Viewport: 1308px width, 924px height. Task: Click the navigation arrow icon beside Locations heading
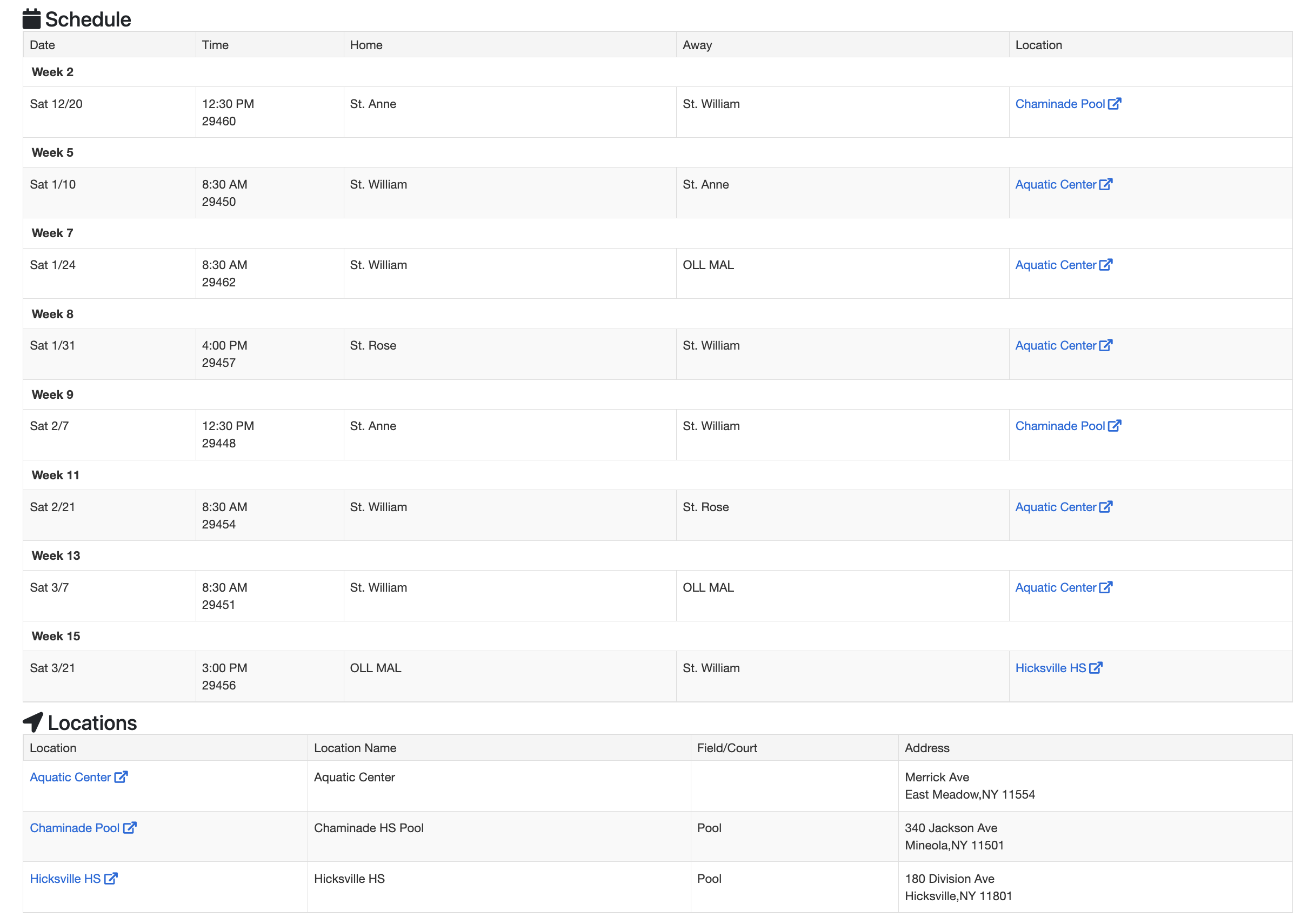[x=33, y=722]
